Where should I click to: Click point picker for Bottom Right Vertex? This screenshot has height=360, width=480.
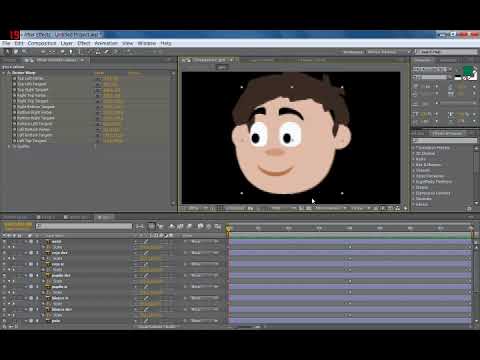click(x=99, y=113)
